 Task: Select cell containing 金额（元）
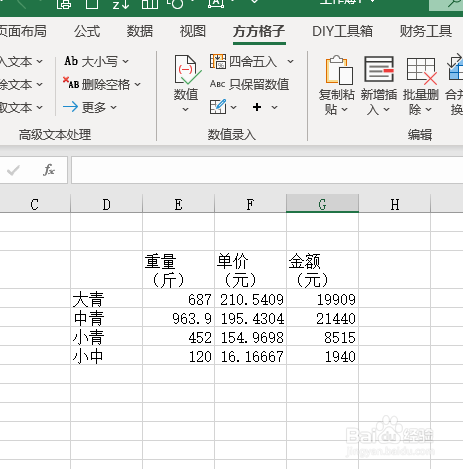point(322,269)
